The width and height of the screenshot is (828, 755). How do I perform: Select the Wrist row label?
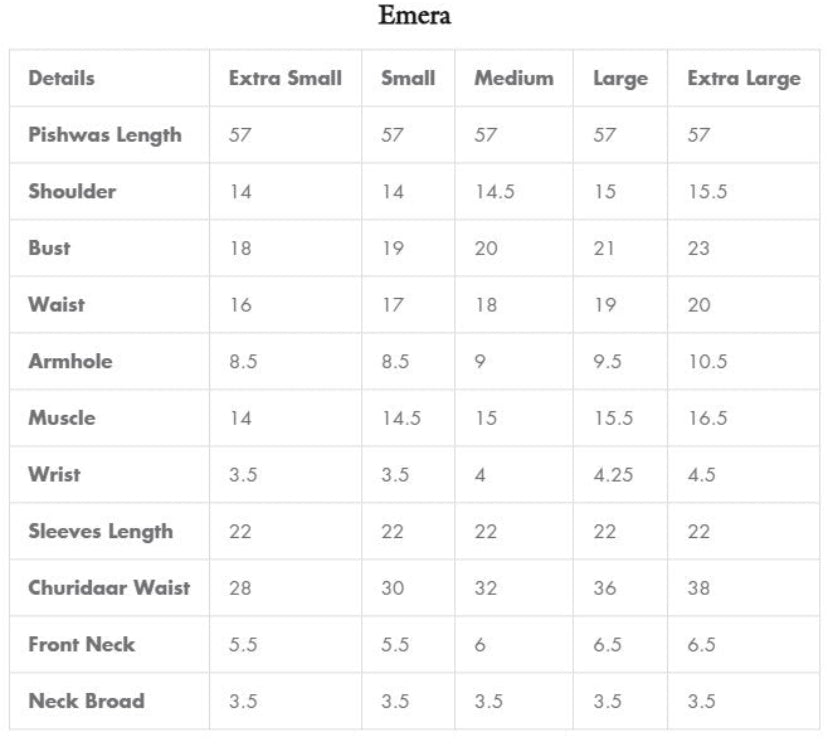[x=54, y=474]
